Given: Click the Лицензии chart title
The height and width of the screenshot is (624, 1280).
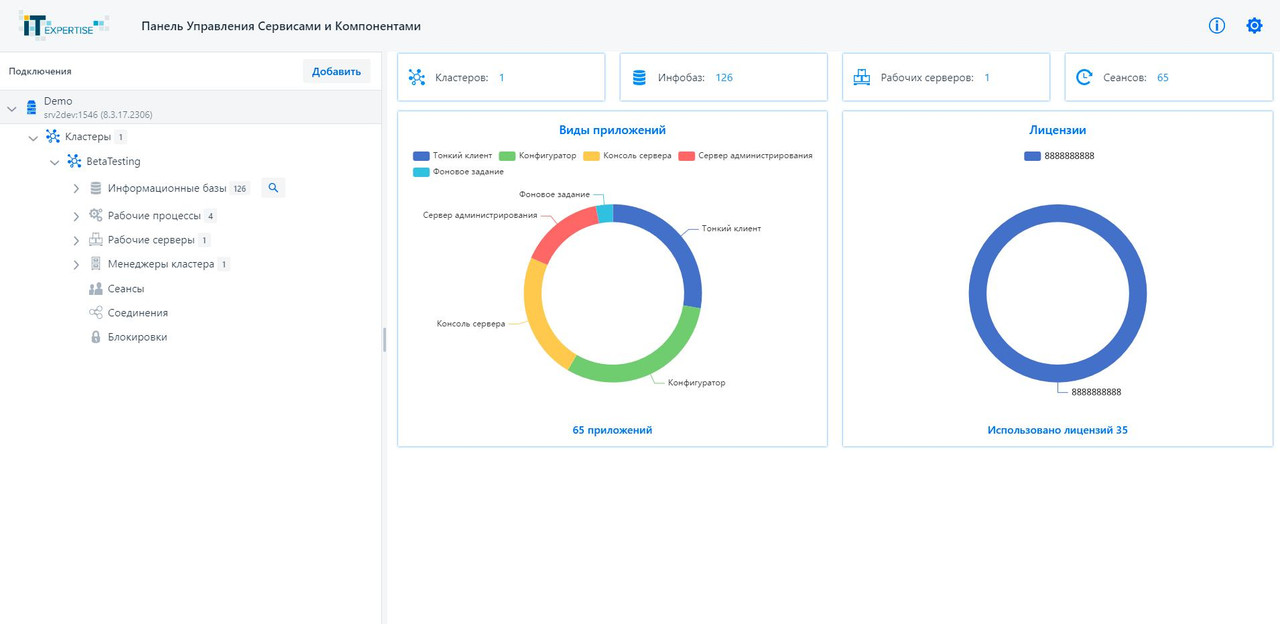Looking at the screenshot, I should tap(1057, 130).
